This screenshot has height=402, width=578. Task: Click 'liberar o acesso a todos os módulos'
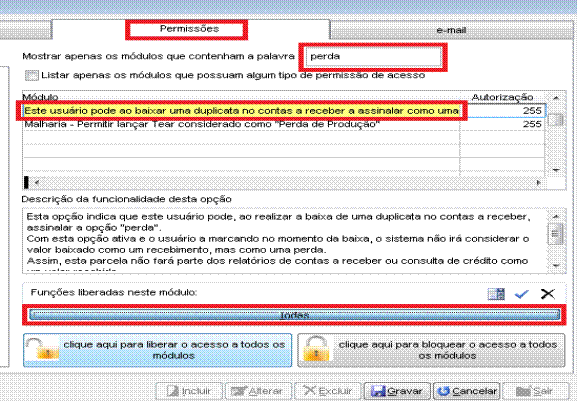157,350
